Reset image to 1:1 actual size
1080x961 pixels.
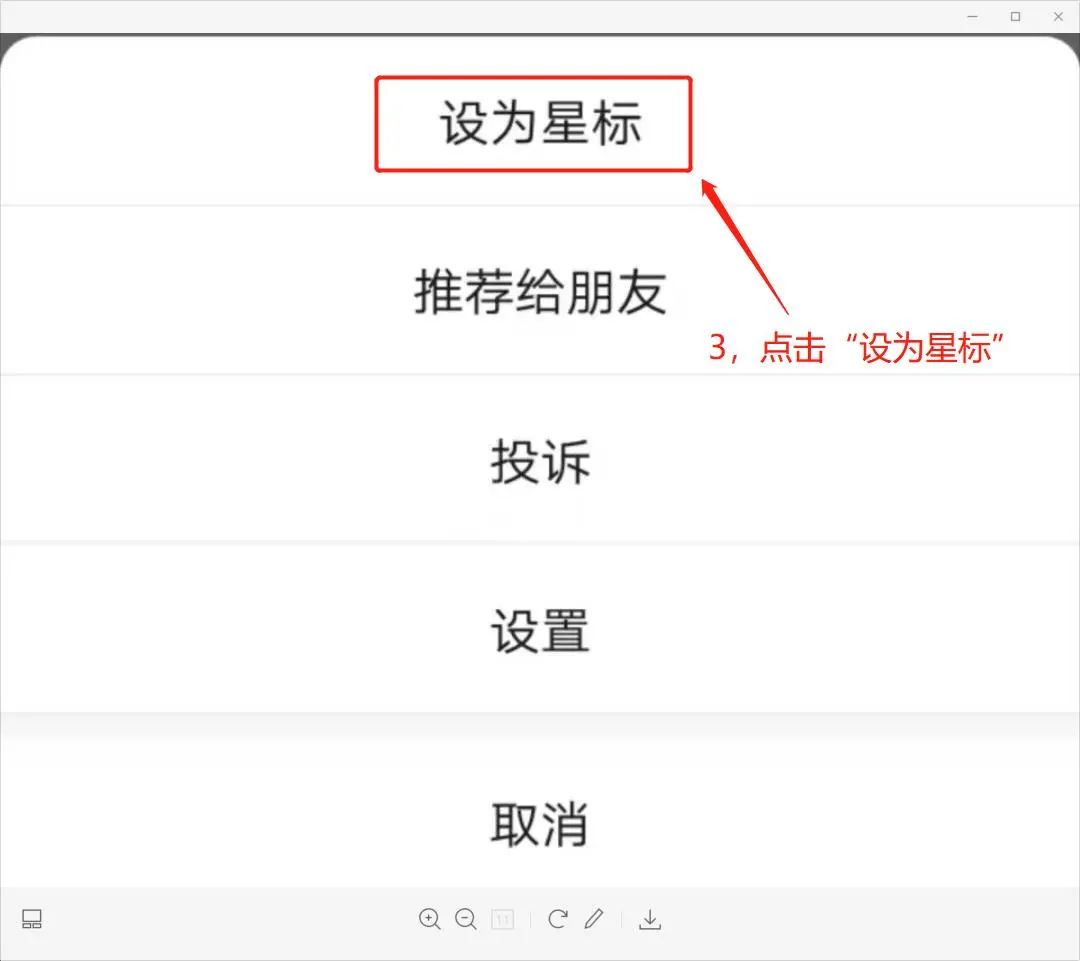502,919
